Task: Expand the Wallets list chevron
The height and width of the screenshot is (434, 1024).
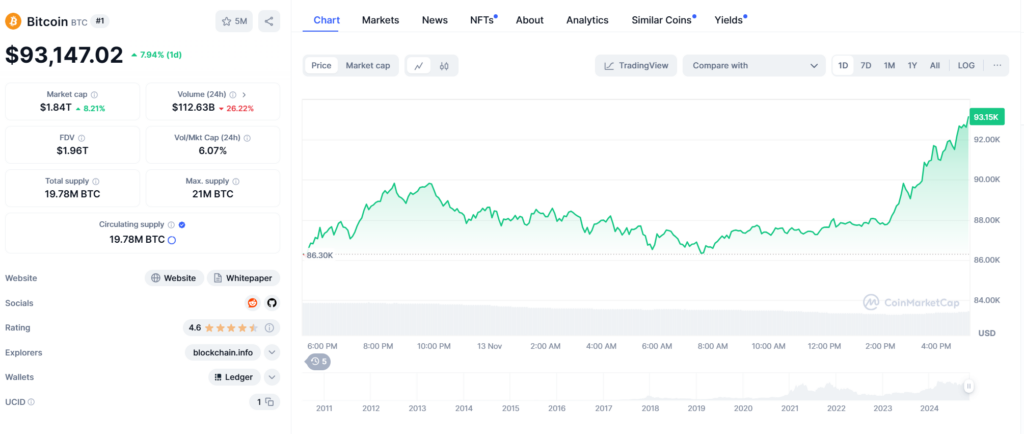Action: click(x=272, y=377)
